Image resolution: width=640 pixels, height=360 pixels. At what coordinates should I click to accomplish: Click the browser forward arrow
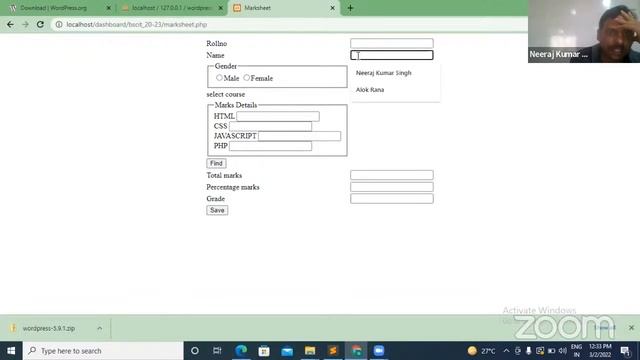pos(25,24)
